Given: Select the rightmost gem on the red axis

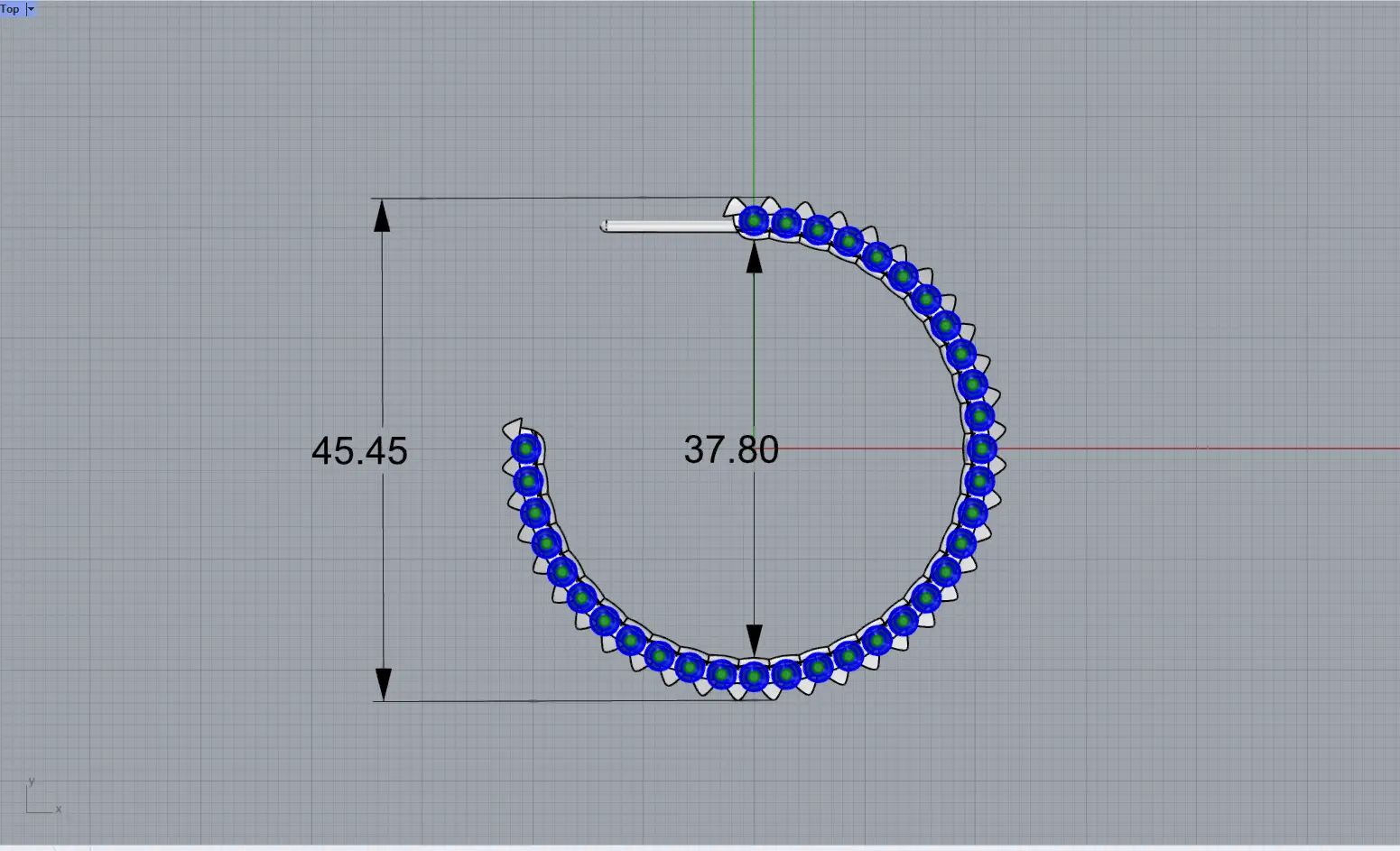Looking at the screenshot, I should [x=982, y=449].
